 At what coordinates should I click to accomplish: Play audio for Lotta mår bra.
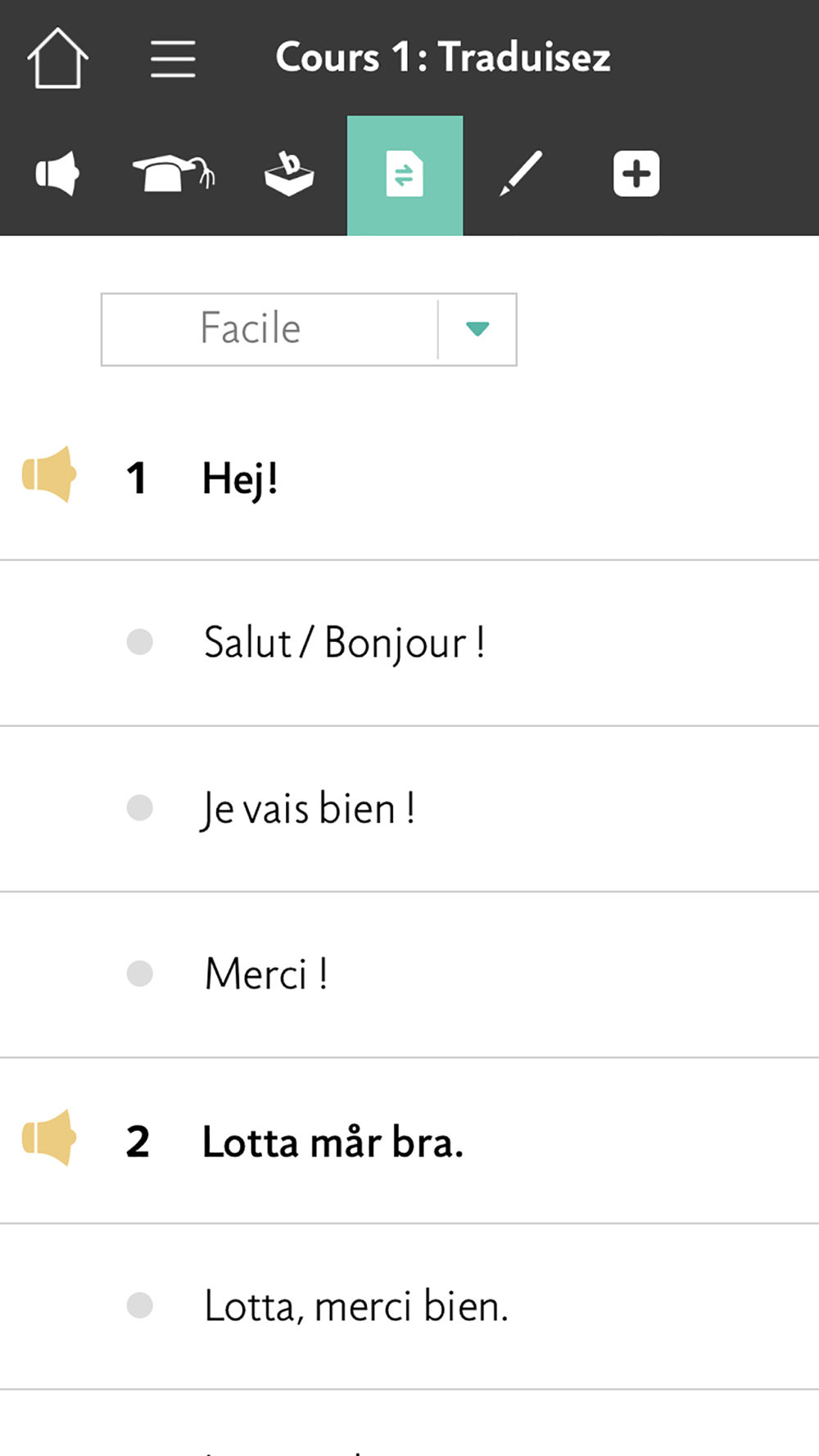point(49,1137)
